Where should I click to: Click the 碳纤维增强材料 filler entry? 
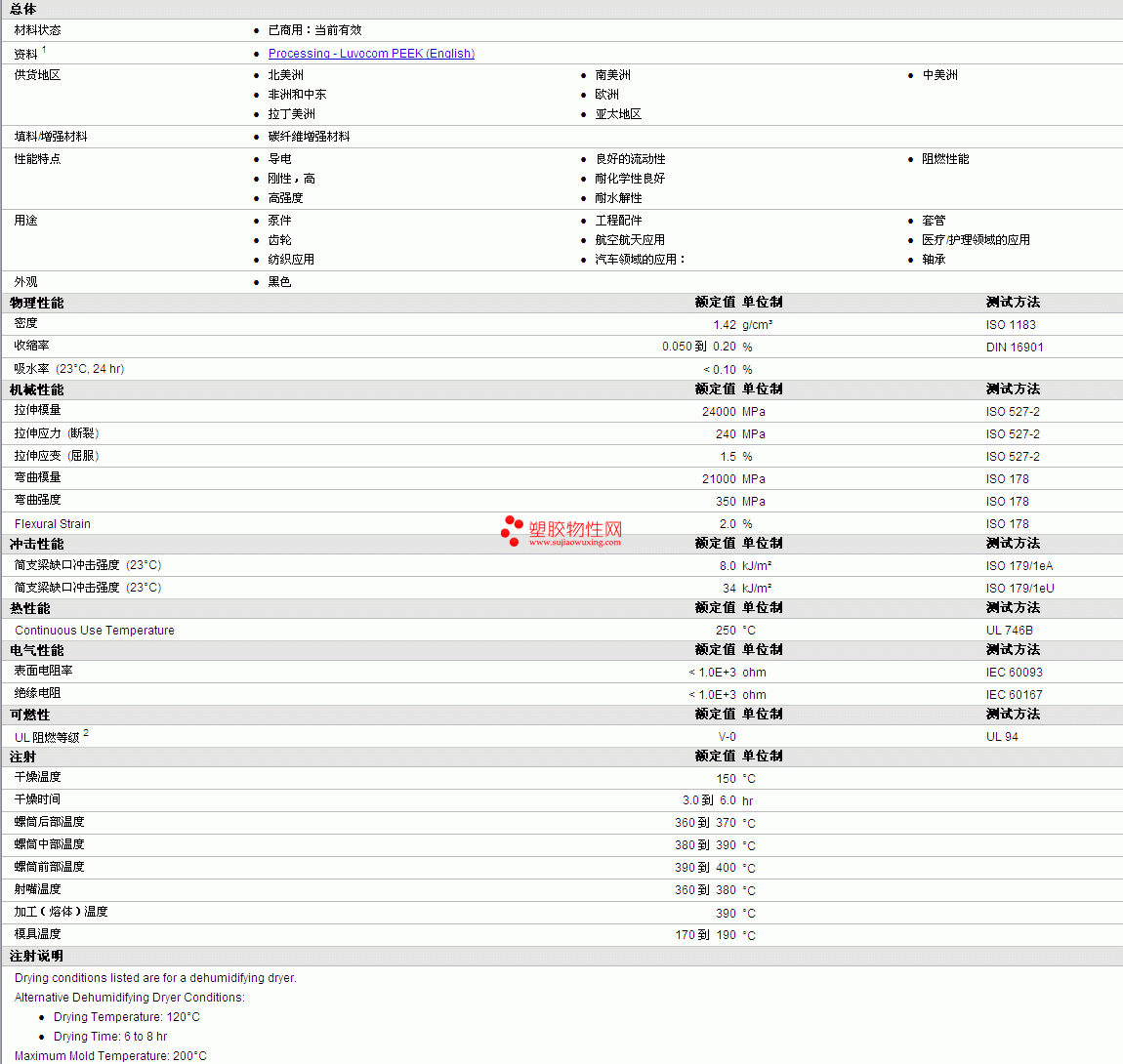[x=309, y=137]
